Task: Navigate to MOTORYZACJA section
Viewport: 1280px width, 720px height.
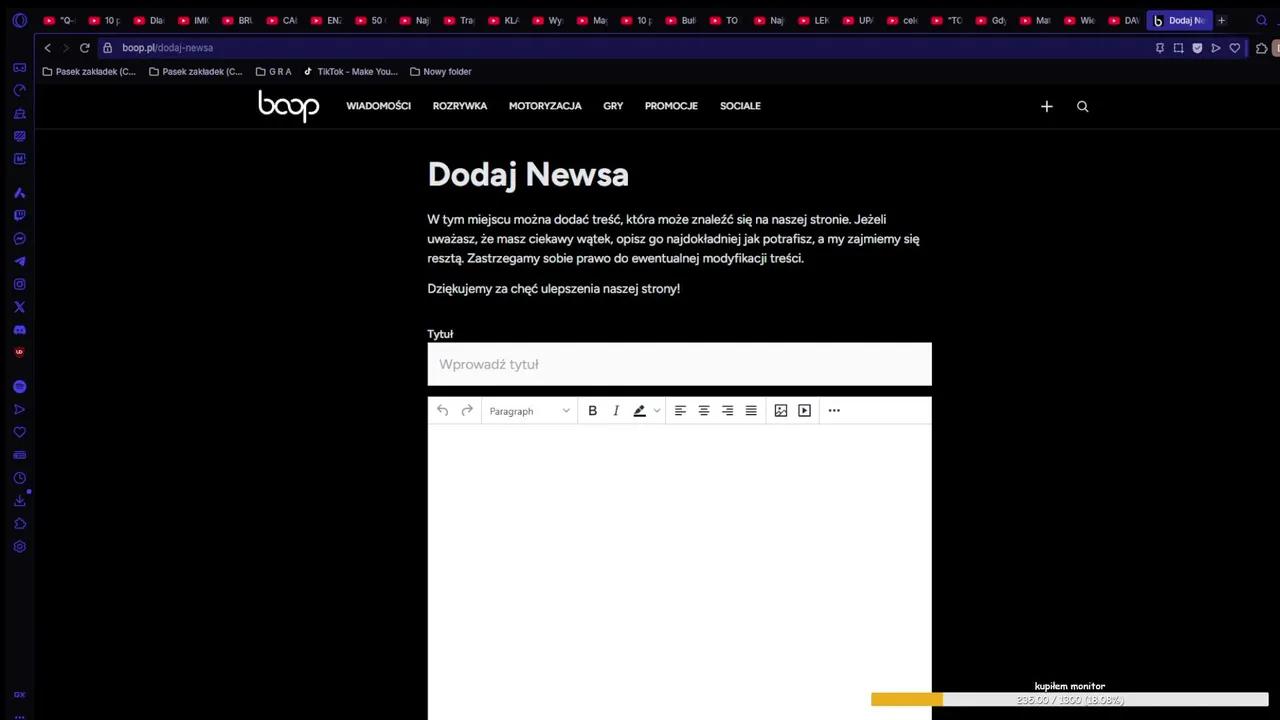Action: tap(545, 106)
